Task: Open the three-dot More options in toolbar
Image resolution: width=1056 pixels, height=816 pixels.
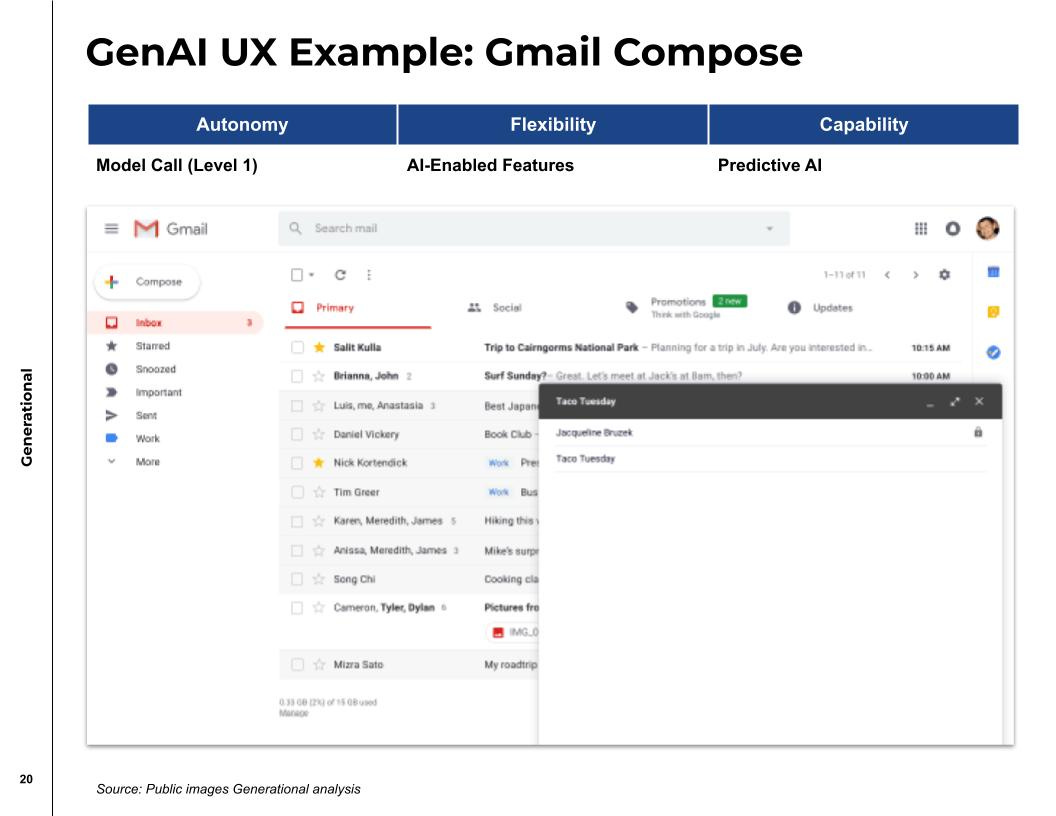Action: (x=368, y=275)
